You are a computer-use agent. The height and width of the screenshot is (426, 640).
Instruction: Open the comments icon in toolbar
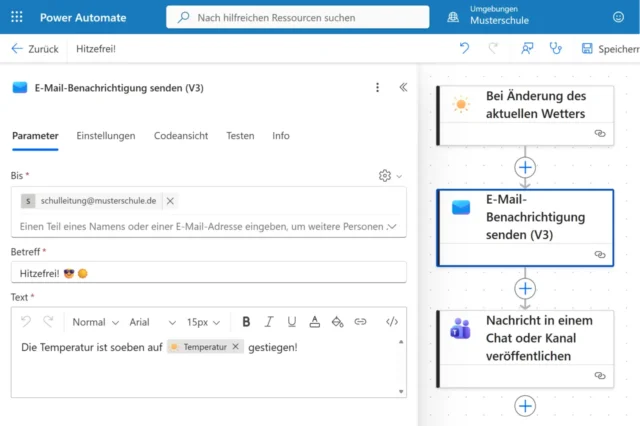[x=527, y=49]
